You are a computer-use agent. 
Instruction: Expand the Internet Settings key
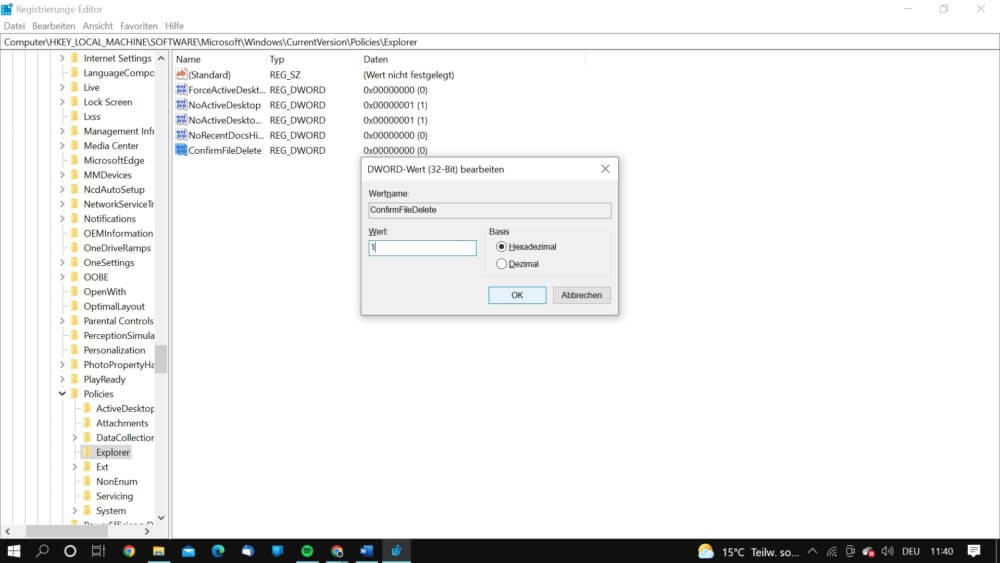62,58
